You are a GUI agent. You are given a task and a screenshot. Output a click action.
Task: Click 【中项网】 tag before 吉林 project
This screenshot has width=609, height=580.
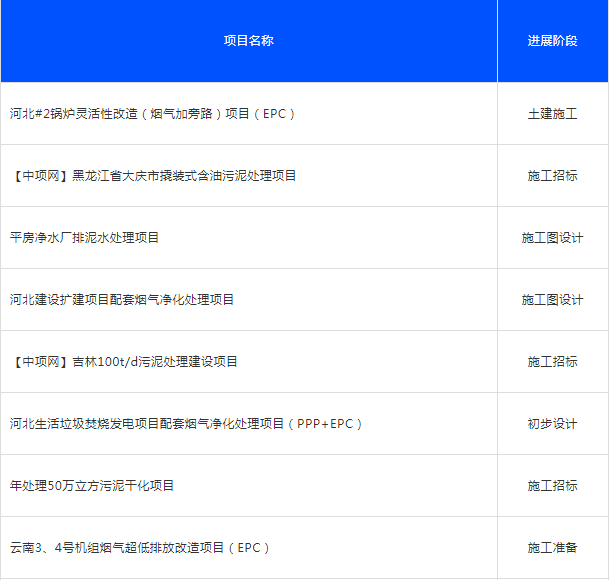[40, 362]
